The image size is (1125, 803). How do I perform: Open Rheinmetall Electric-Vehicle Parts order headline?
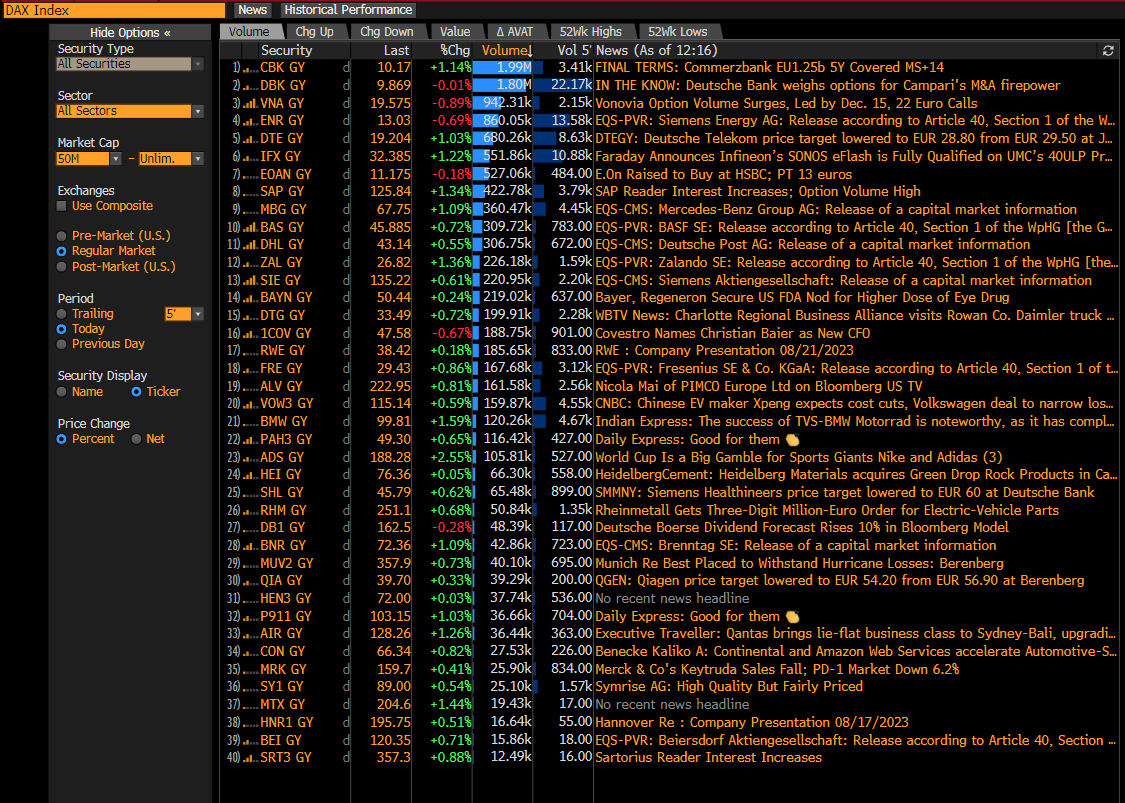click(x=827, y=510)
